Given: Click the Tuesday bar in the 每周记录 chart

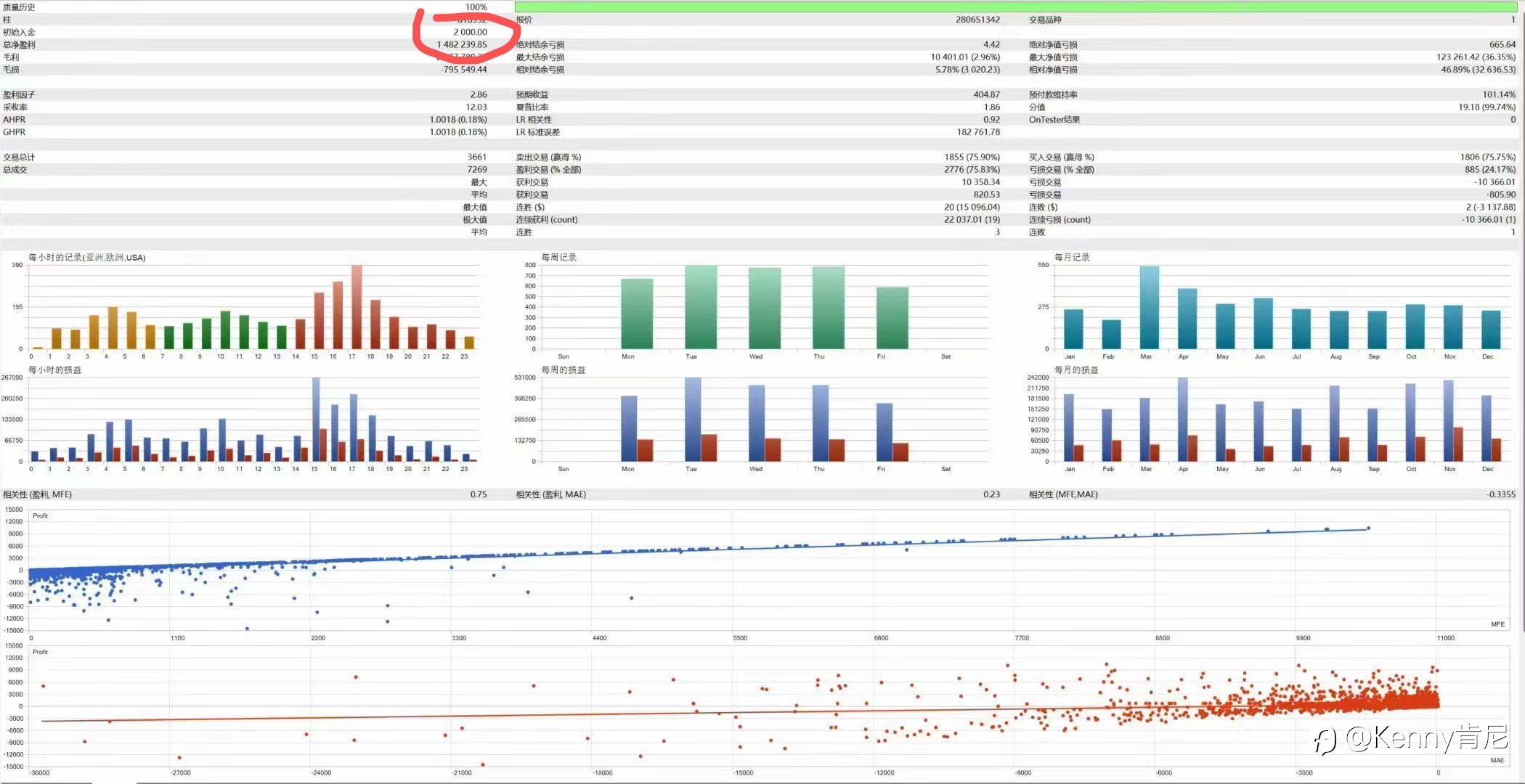Looking at the screenshot, I should pyautogui.click(x=701, y=307).
